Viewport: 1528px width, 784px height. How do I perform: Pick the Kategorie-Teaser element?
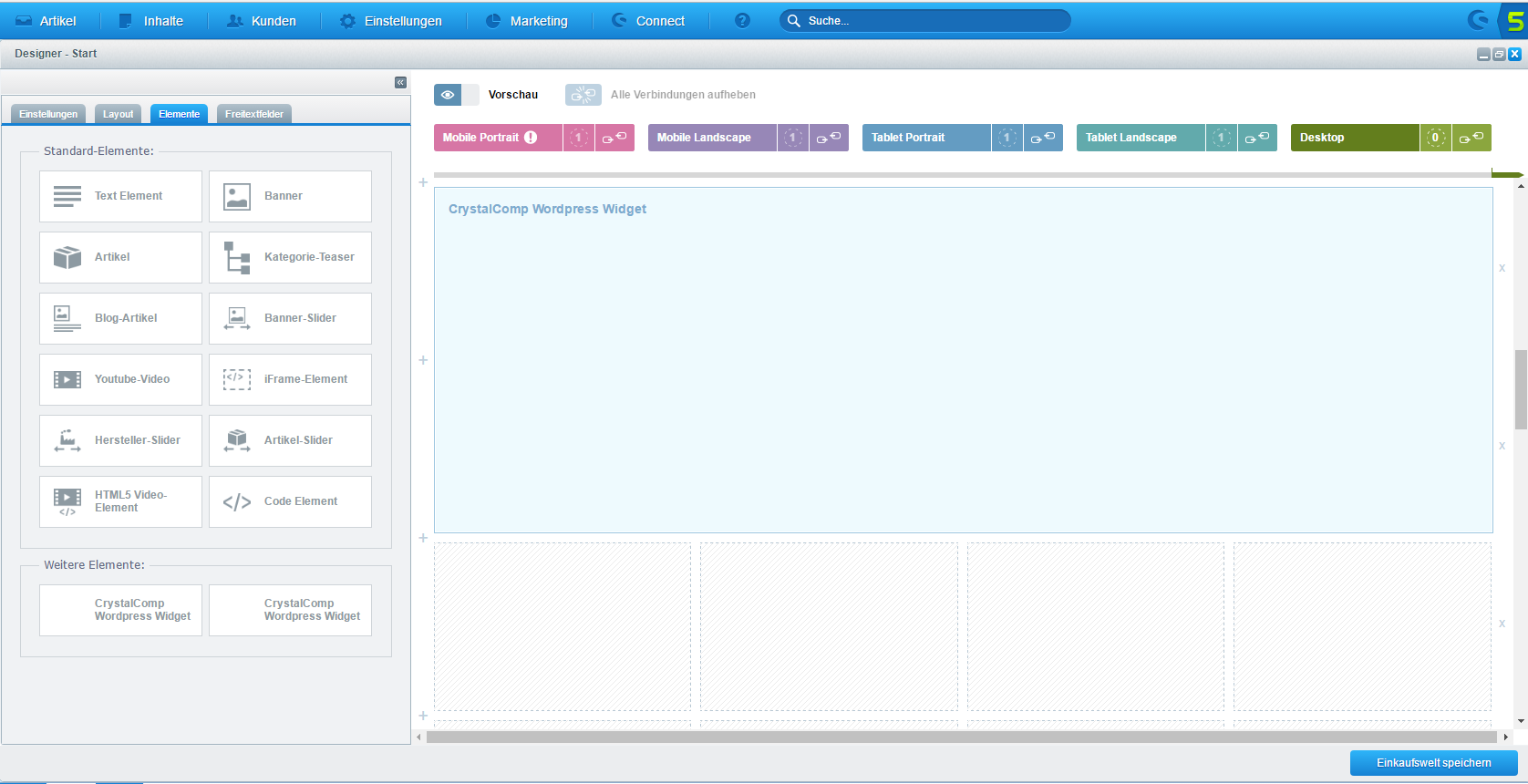click(x=290, y=257)
